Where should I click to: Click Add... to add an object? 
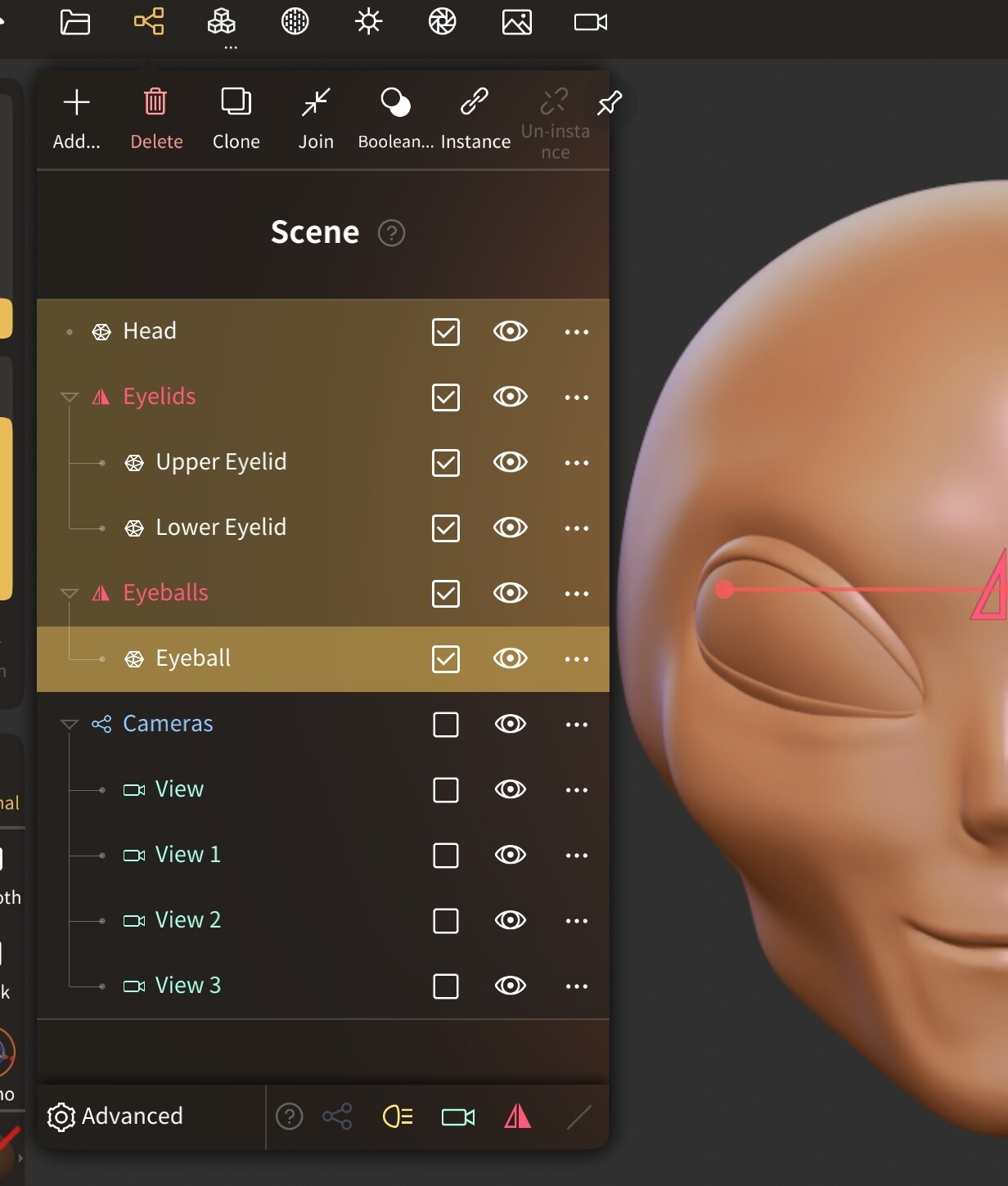pos(77,120)
